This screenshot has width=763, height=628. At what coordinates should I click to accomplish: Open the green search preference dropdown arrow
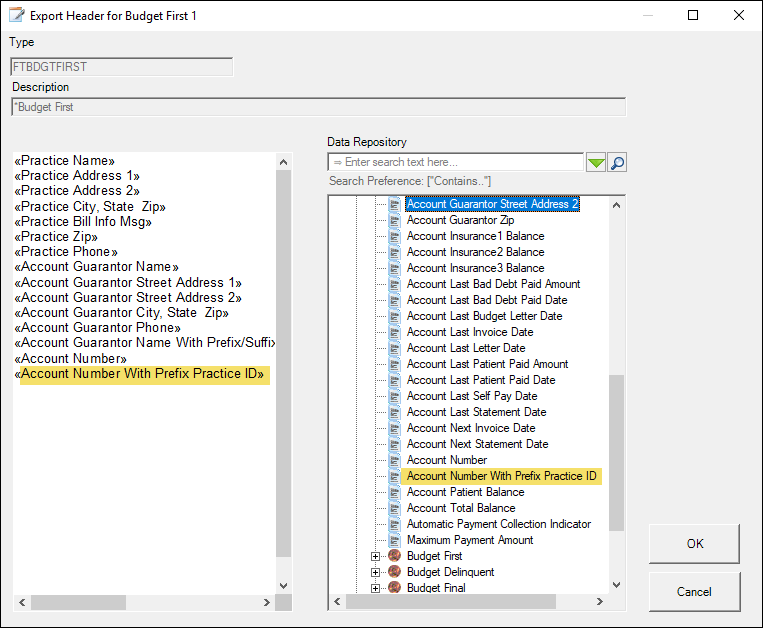[x=596, y=163]
